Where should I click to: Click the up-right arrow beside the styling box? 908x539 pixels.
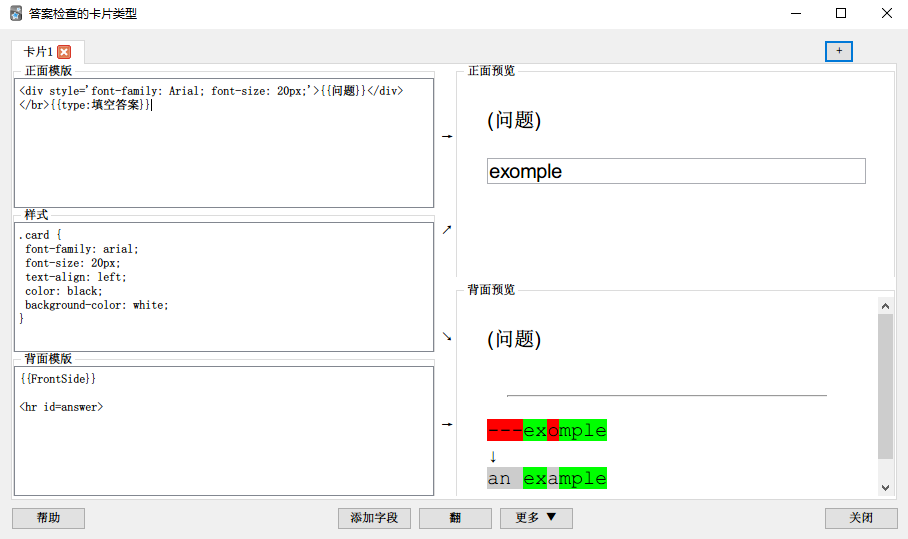(447, 229)
